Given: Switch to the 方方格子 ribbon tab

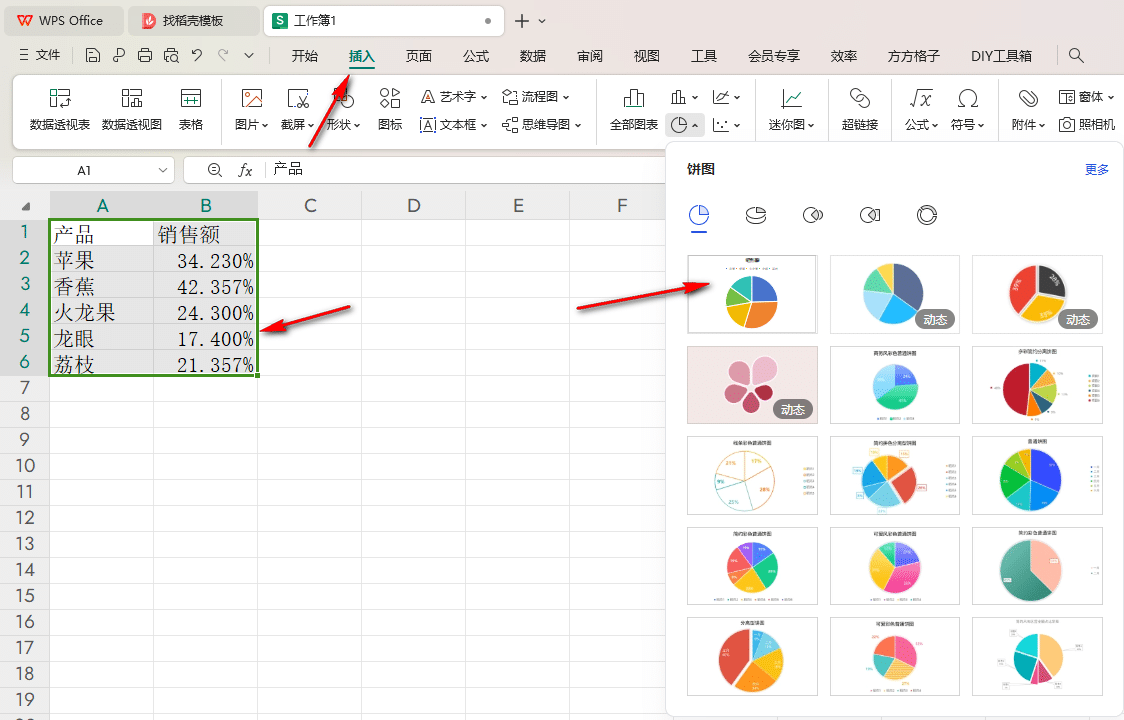Looking at the screenshot, I should click(x=913, y=56).
